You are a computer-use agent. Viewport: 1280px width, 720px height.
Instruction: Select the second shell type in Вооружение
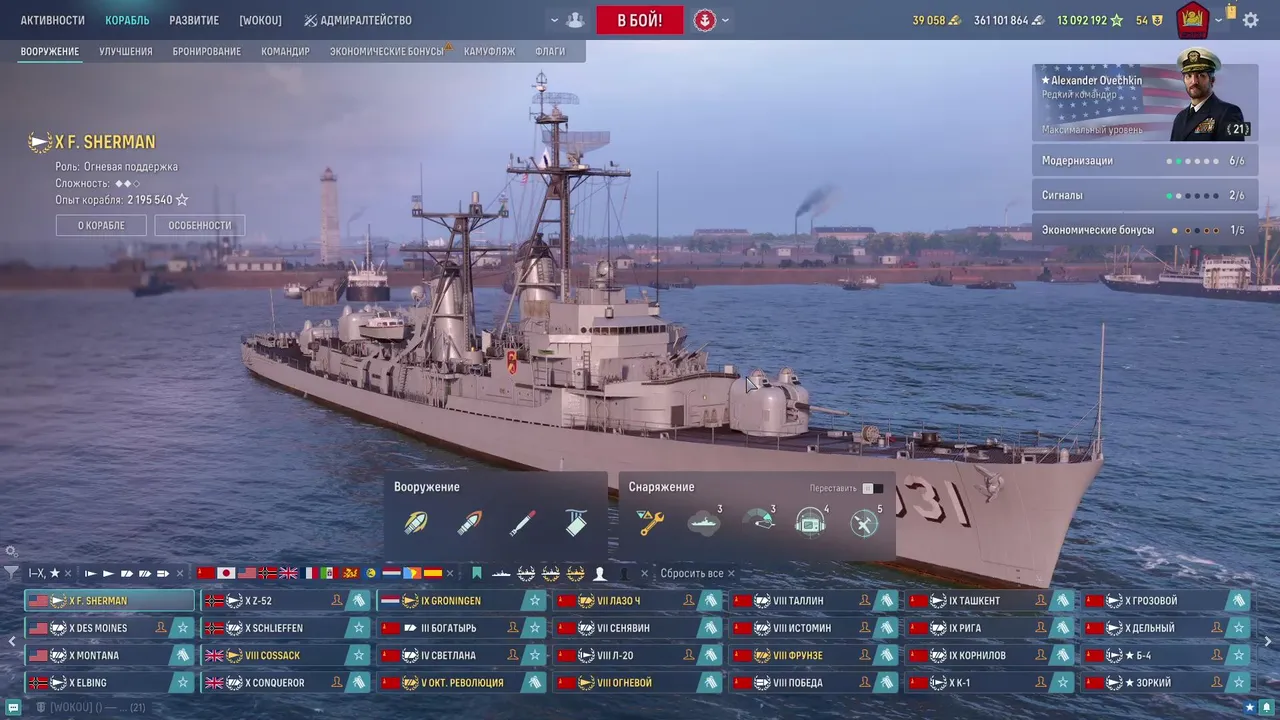469,522
